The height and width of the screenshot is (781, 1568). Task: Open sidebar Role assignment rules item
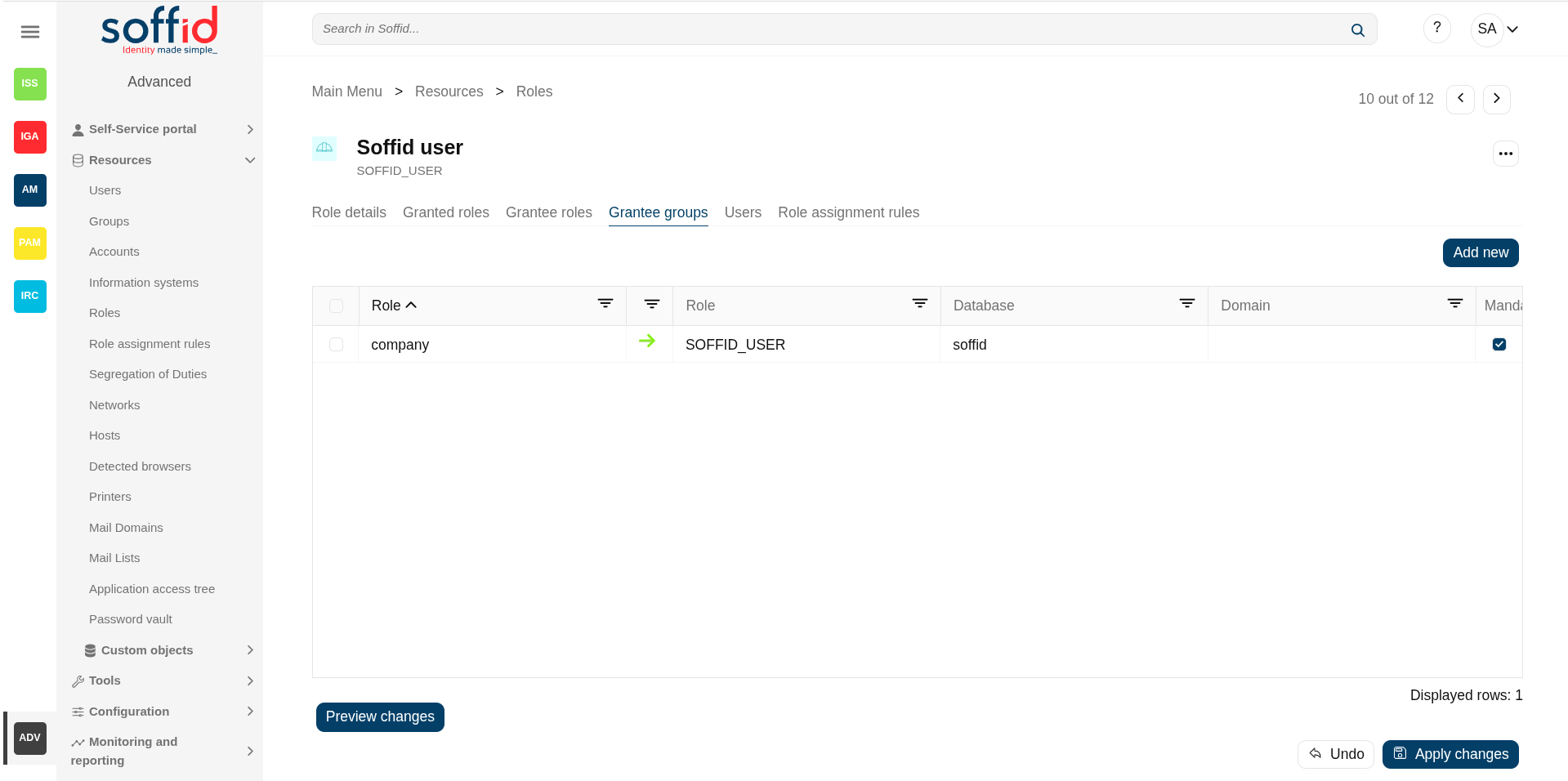[x=150, y=344]
